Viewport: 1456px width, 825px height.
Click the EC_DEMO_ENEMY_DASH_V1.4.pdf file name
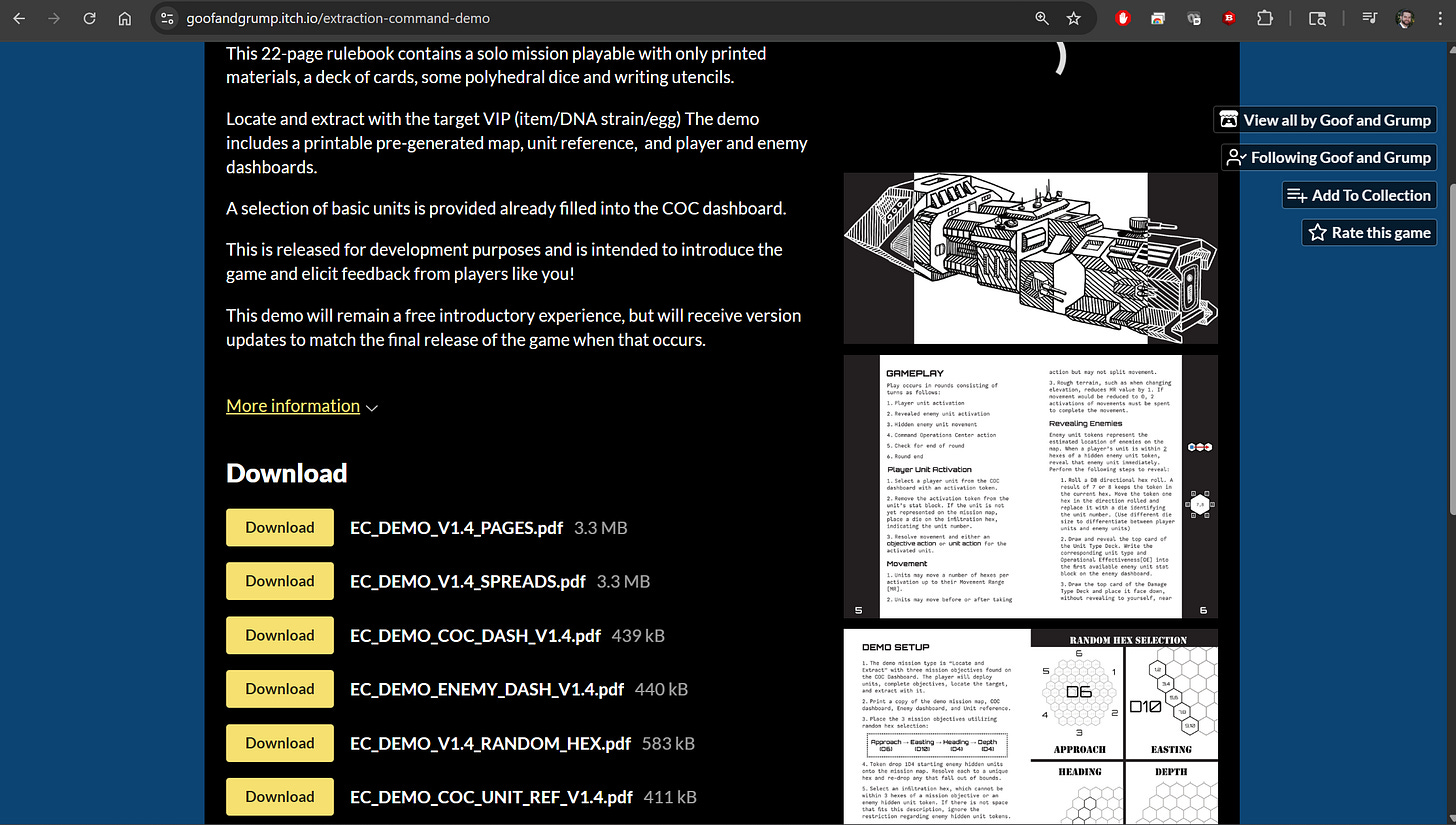point(487,690)
